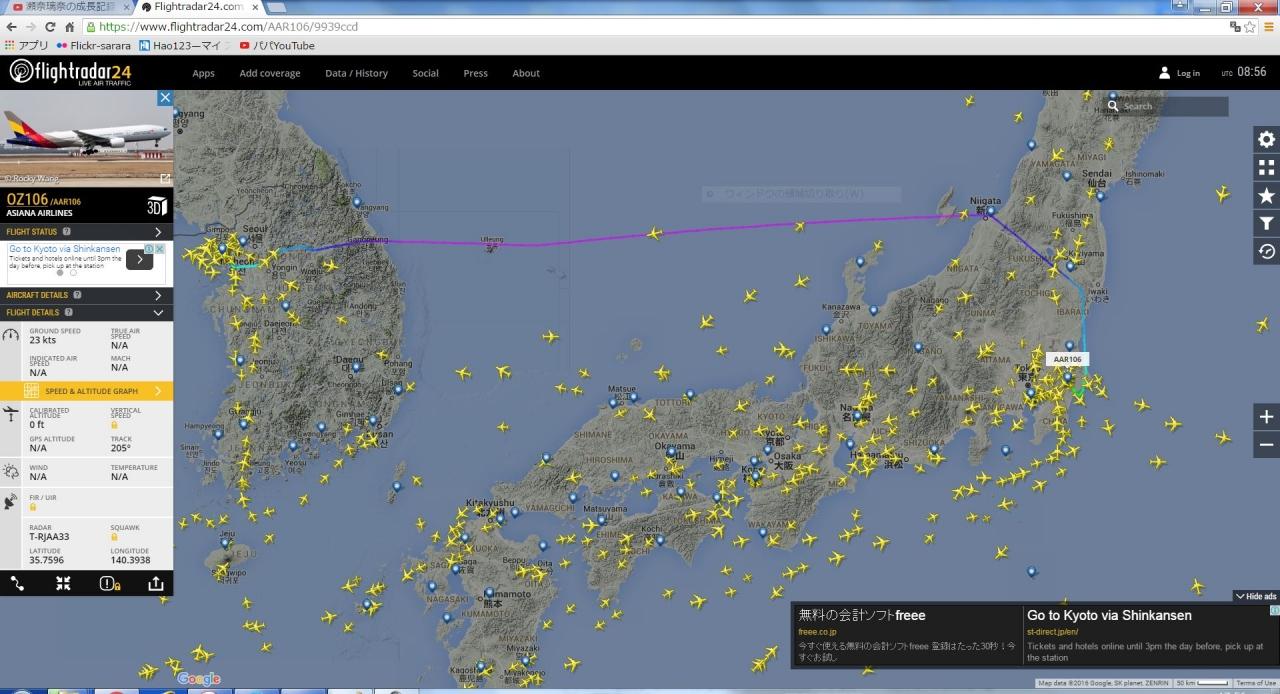Collapse the Flight Details section

point(86,312)
